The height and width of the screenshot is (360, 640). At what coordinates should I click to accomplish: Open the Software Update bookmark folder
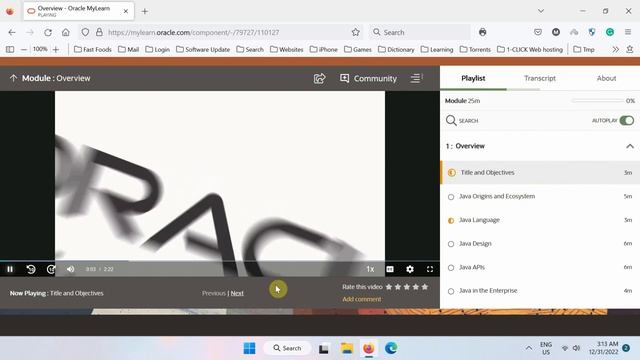click(203, 49)
